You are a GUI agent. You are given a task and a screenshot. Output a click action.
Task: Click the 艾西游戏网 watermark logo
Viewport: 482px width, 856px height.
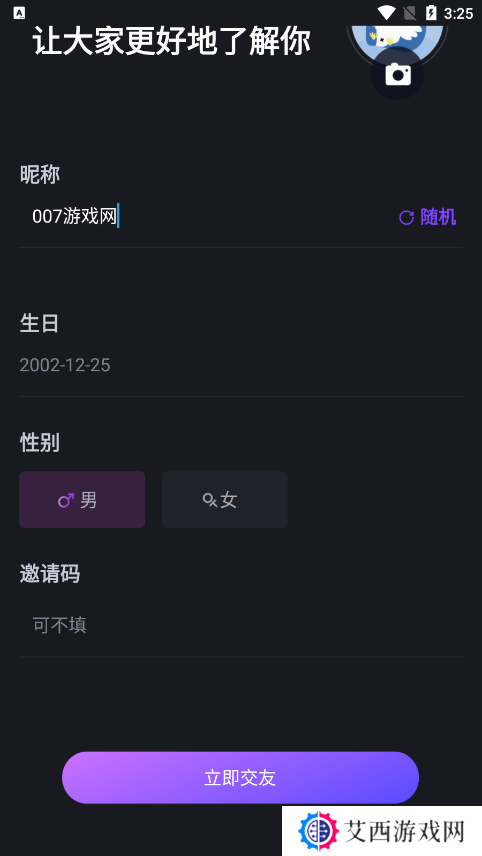(382, 831)
